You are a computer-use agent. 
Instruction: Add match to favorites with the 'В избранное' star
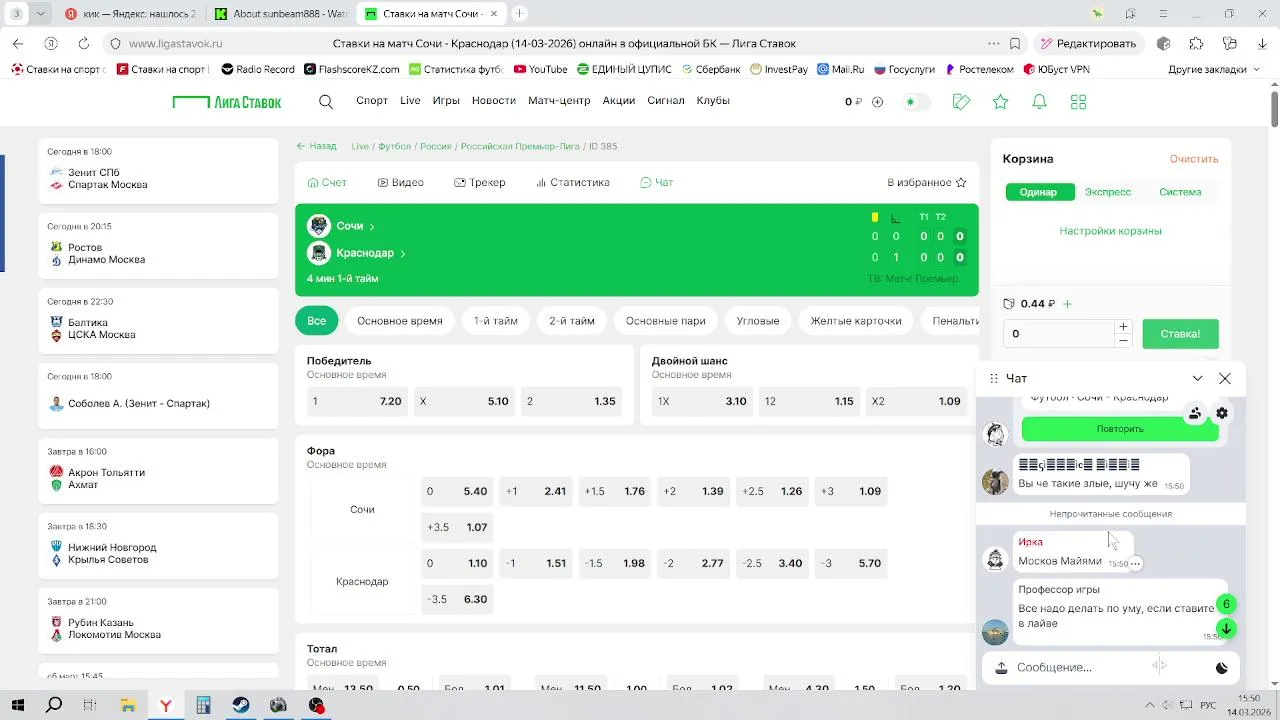[x=961, y=183]
